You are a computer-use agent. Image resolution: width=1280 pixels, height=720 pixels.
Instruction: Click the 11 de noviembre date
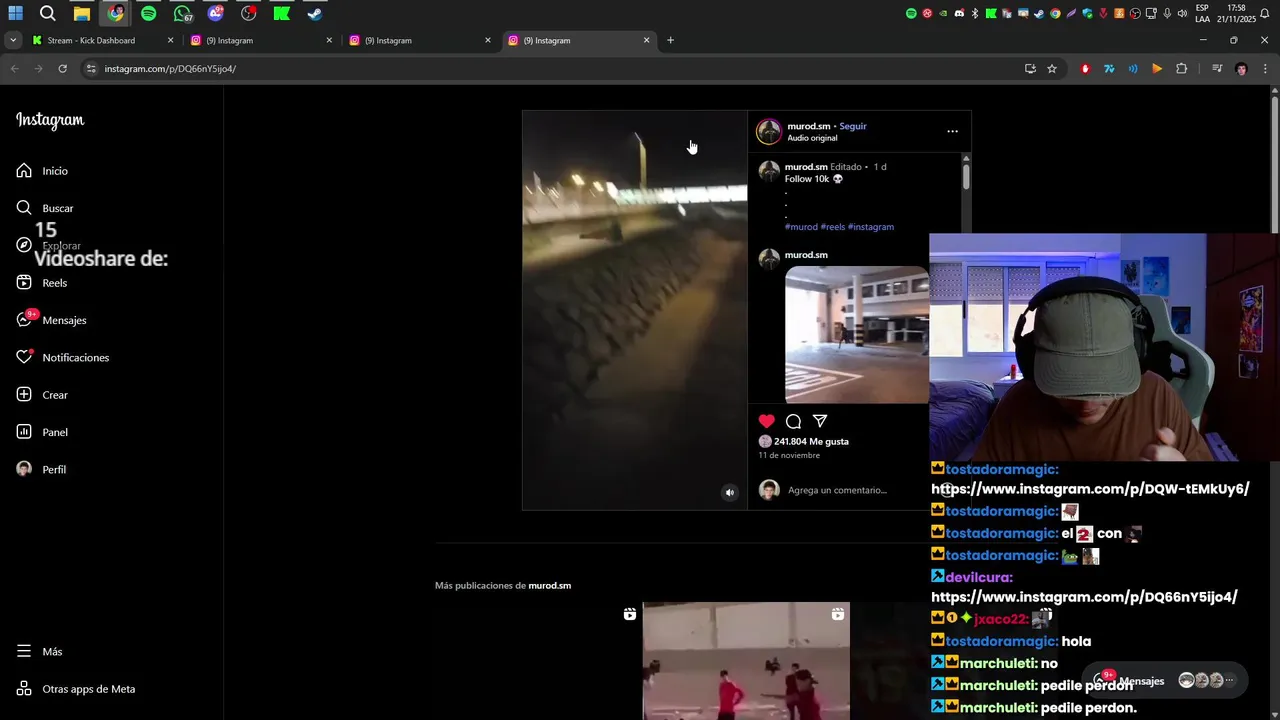[x=789, y=455]
